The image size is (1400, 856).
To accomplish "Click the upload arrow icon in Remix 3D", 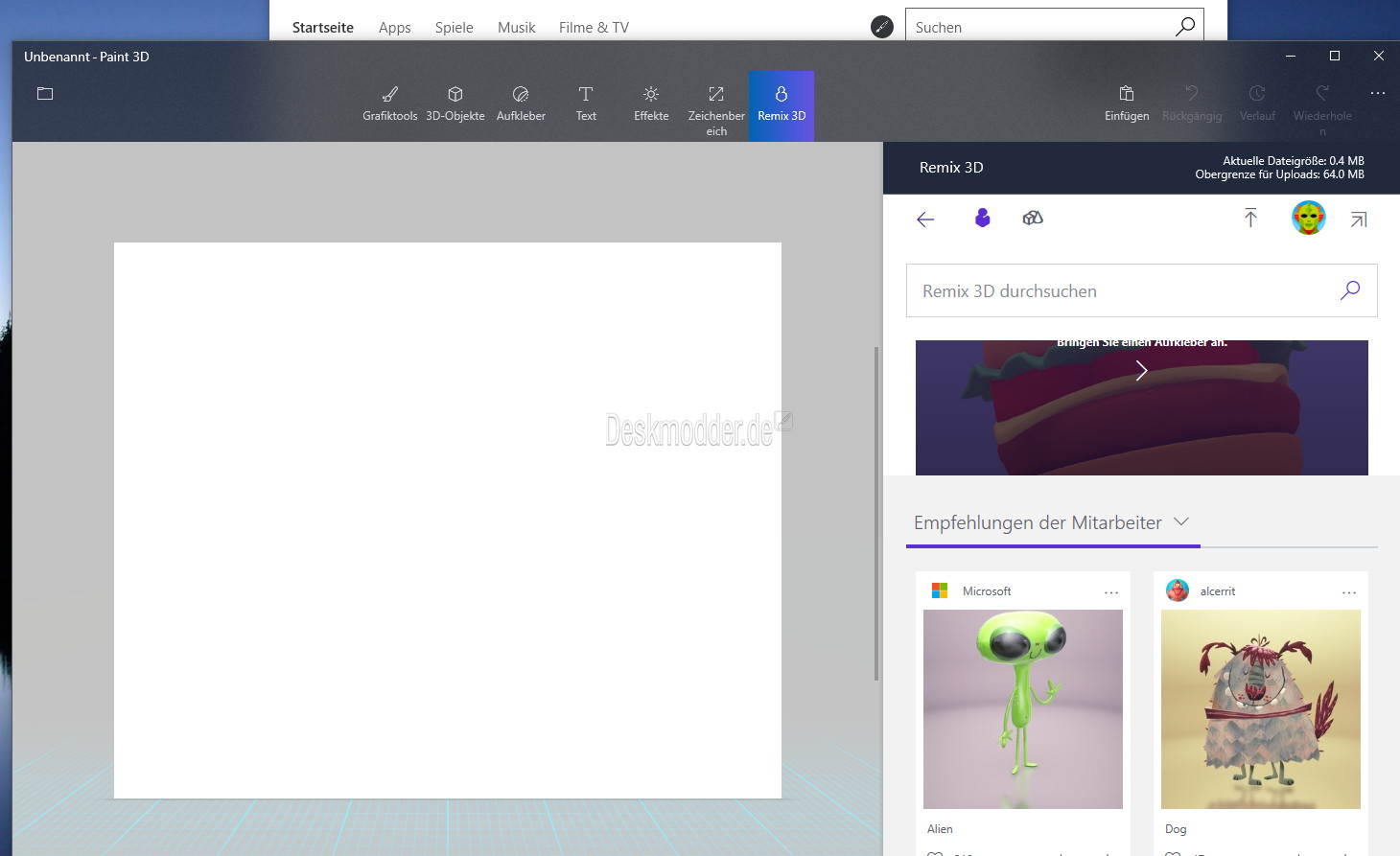I will pyautogui.click(x=1250, y=218).
